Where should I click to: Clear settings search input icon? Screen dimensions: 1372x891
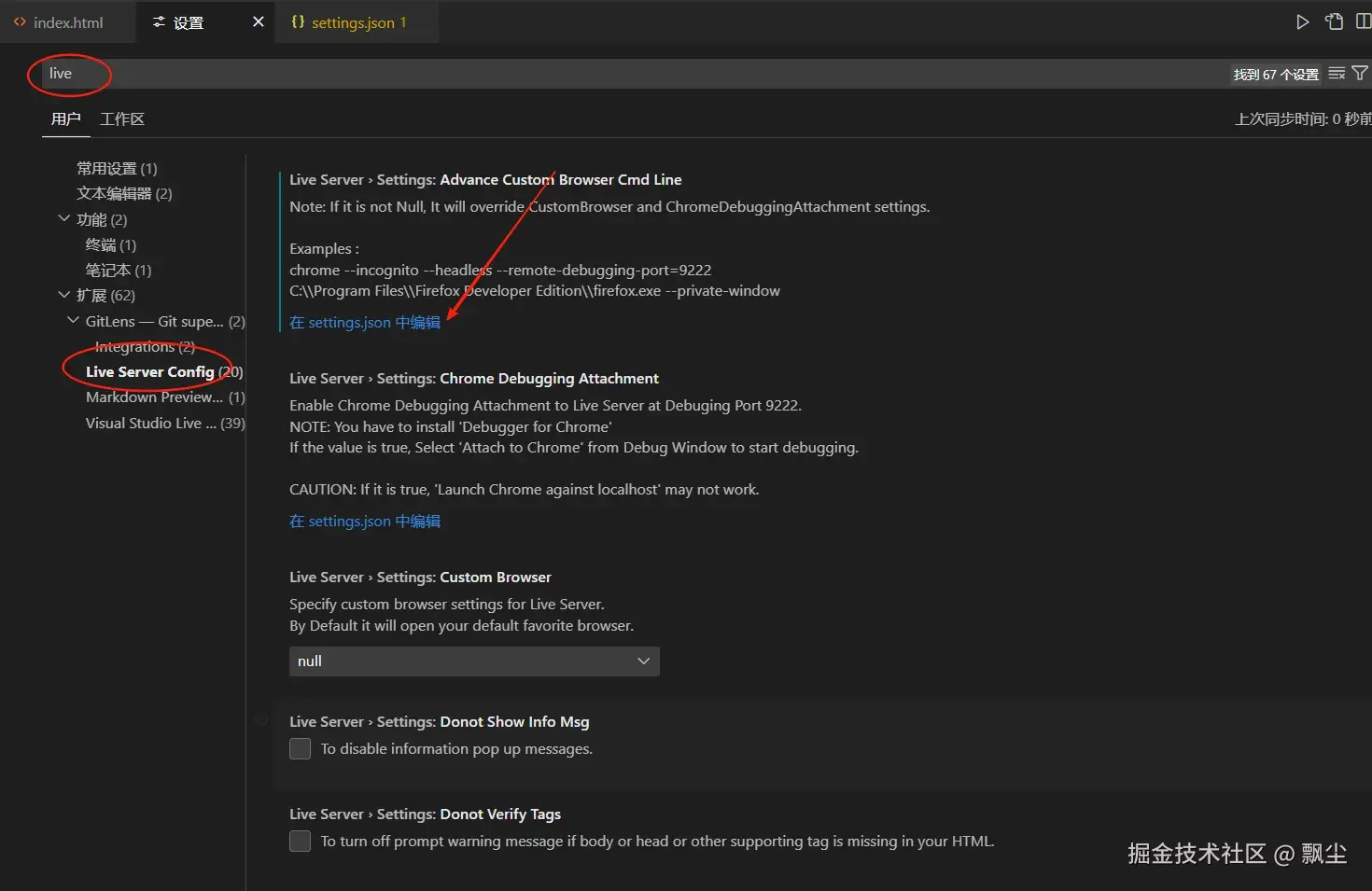[x=1337, y=74]
